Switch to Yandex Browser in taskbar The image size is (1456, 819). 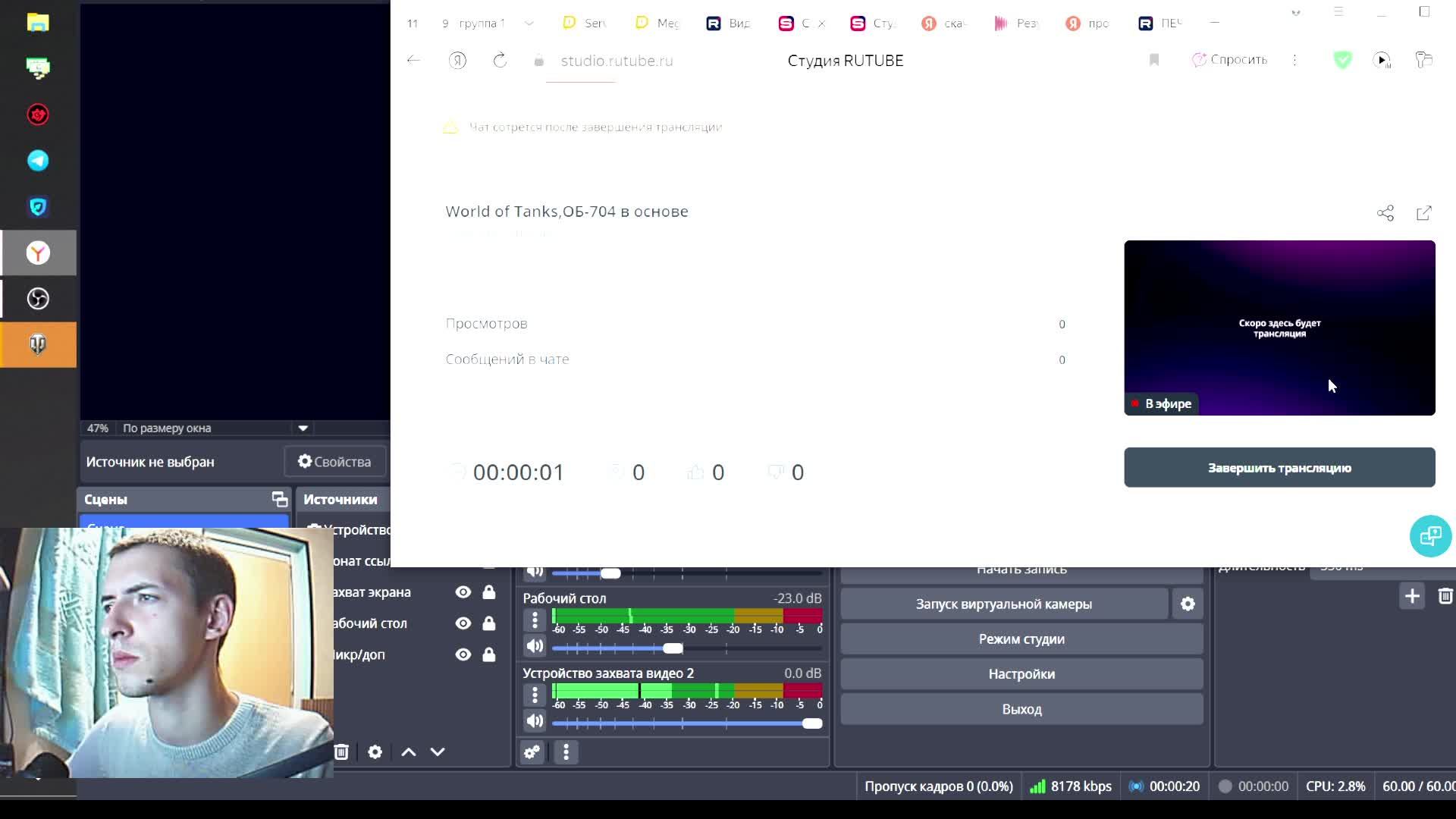pos(38,253)
